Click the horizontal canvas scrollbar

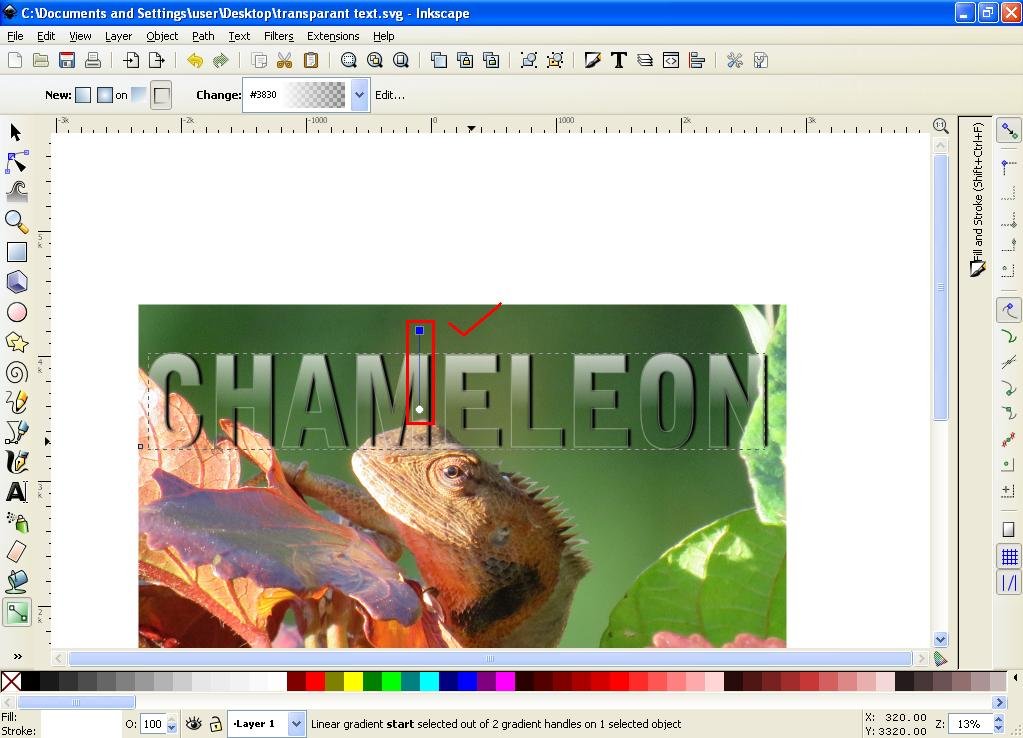point(490,658)
